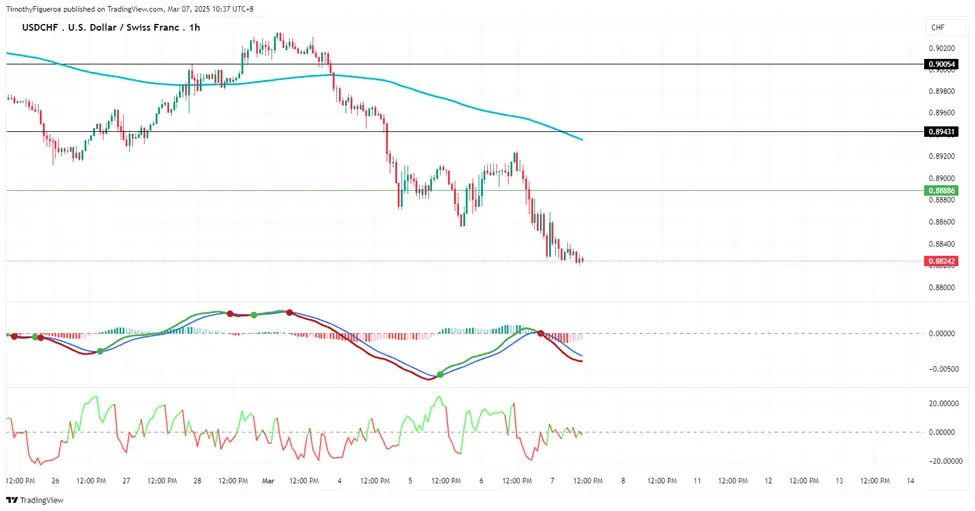The width and height of the screenshot is (975, 511).
Task: Click the 0.89200 price axis value
Action: [x=941, y=156]
